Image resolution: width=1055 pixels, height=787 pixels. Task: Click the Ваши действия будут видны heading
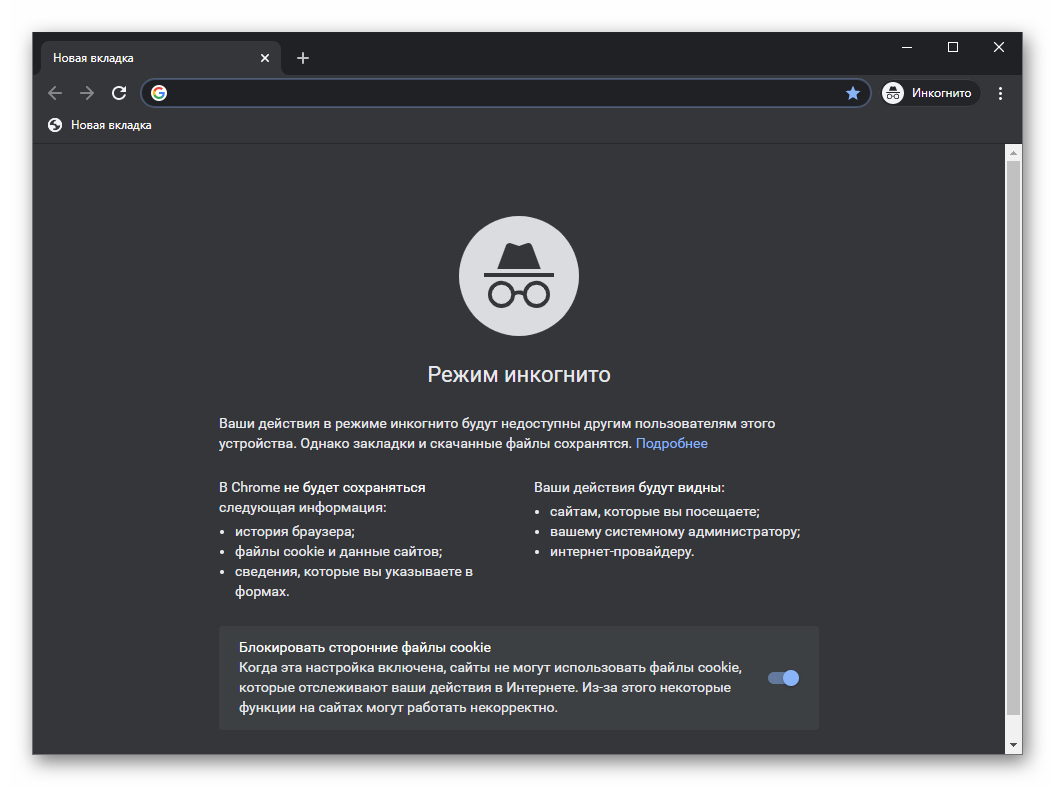point(629,487)
